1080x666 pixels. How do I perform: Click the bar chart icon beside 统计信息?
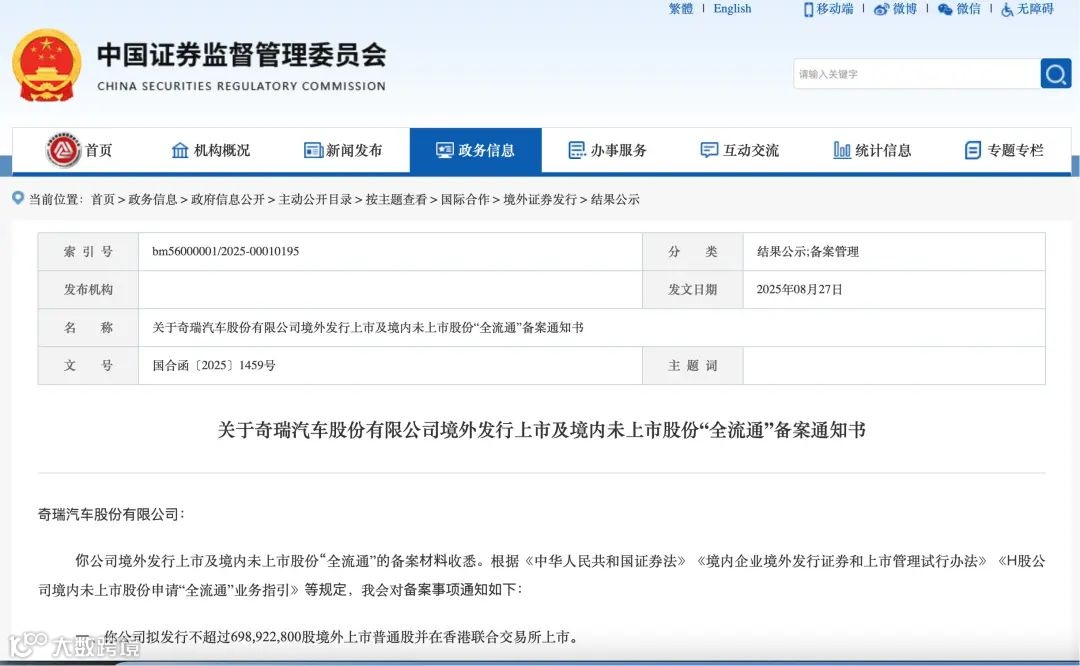[x=842, y=150]
